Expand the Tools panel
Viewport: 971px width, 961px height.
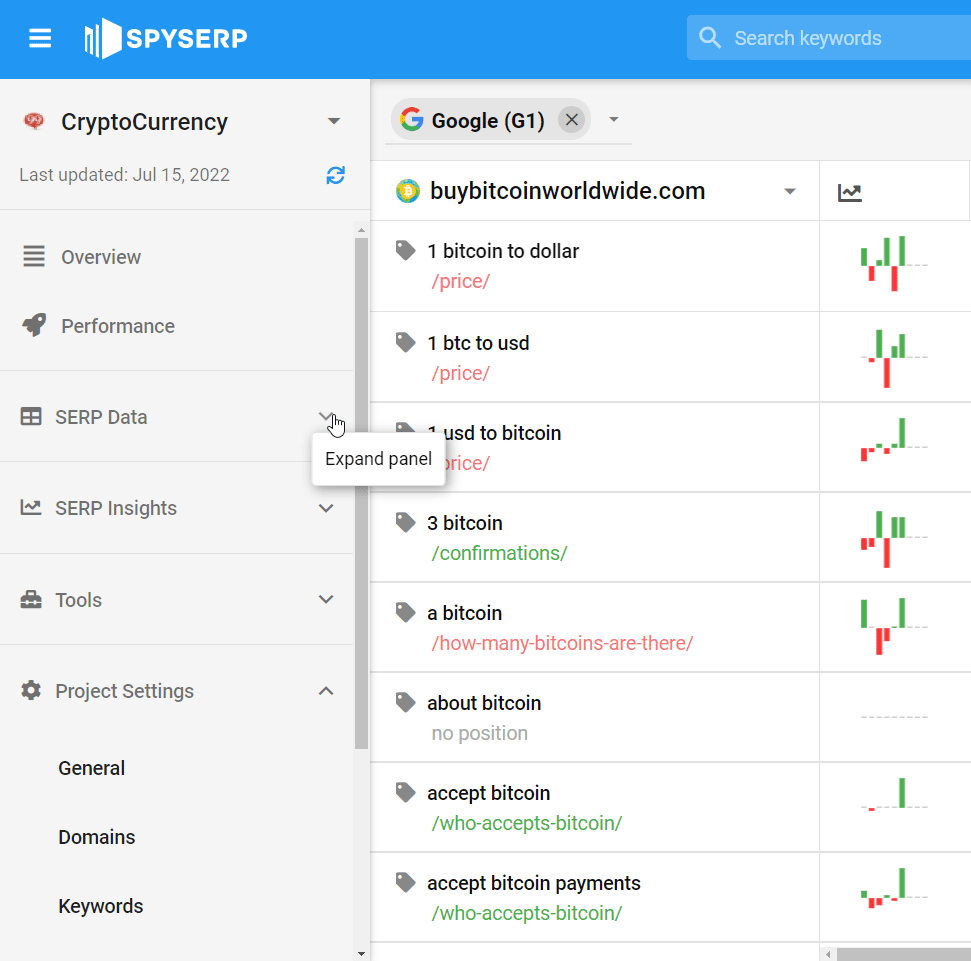(326, 599)
